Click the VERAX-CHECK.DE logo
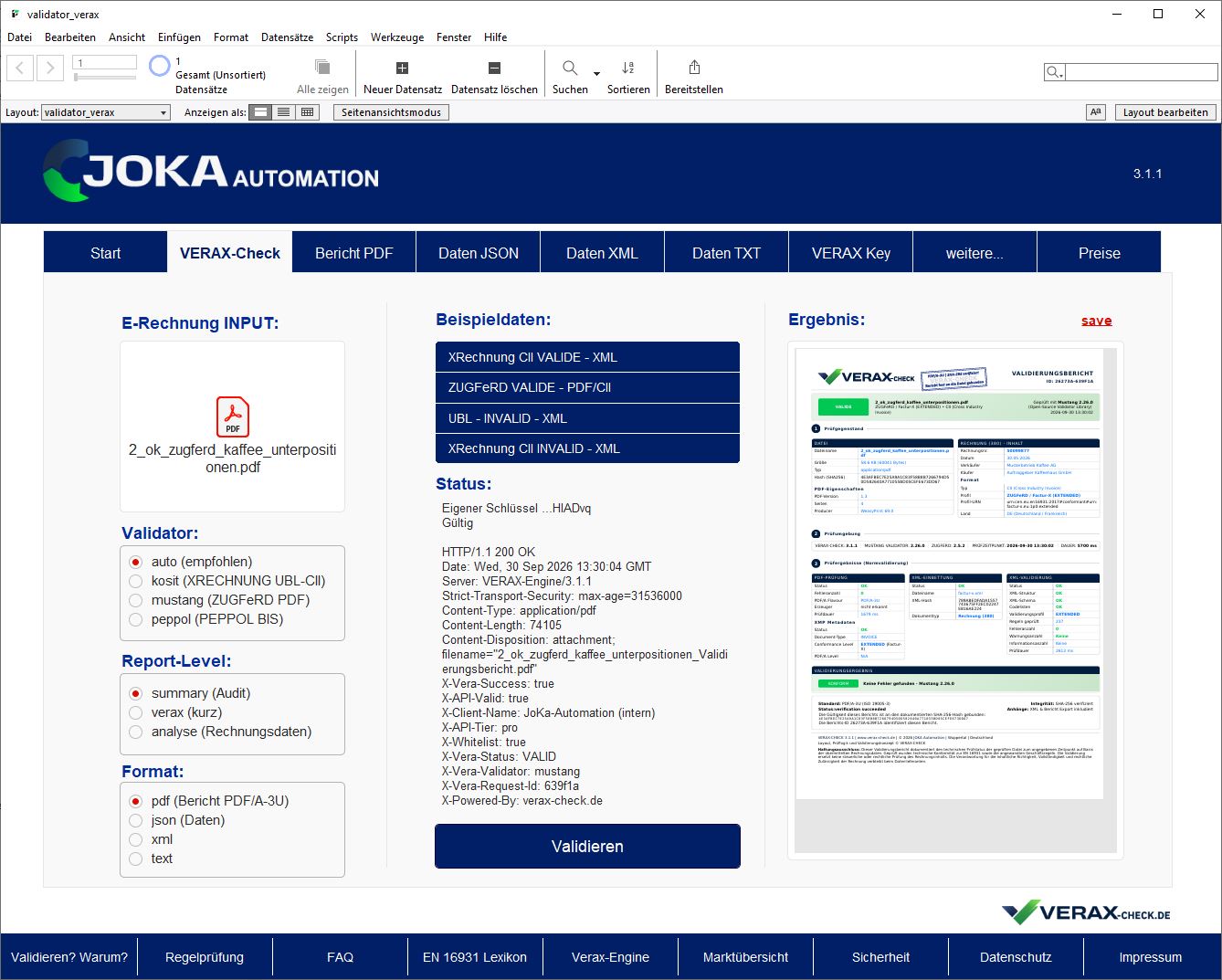Screen dimensions: 1222x980 pos(1086,912)
